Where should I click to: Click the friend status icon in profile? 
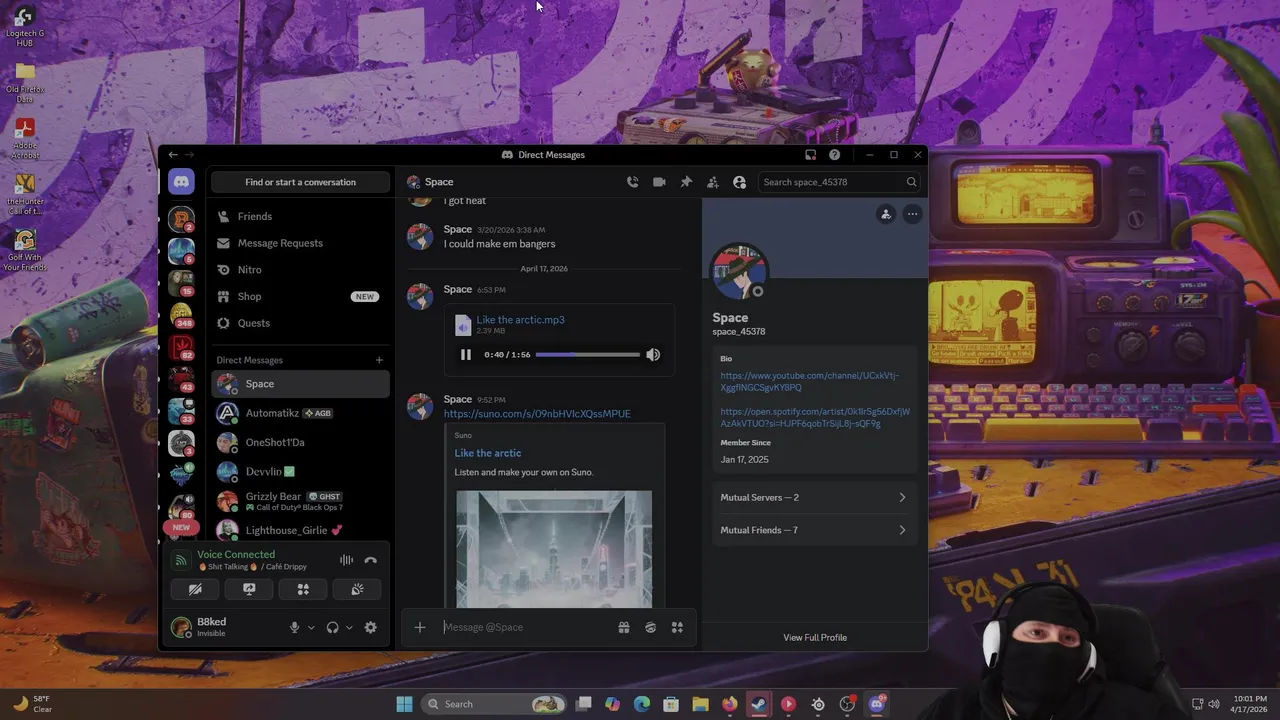coord(886,214)
